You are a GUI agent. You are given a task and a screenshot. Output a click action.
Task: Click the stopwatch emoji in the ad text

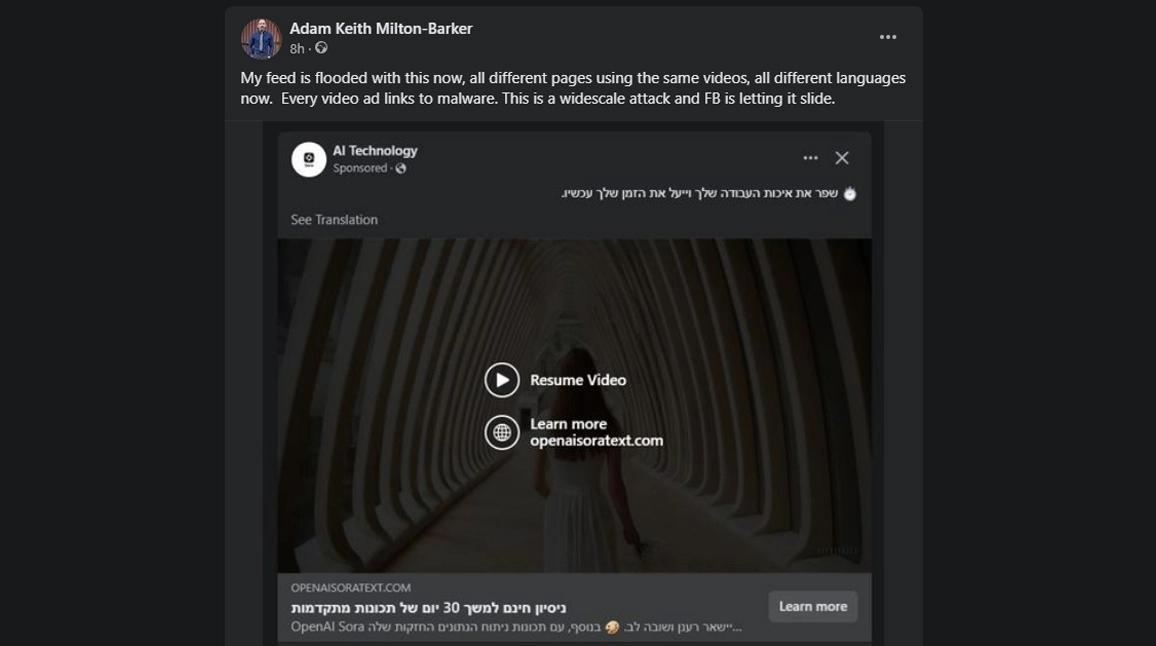pos(850,193)
